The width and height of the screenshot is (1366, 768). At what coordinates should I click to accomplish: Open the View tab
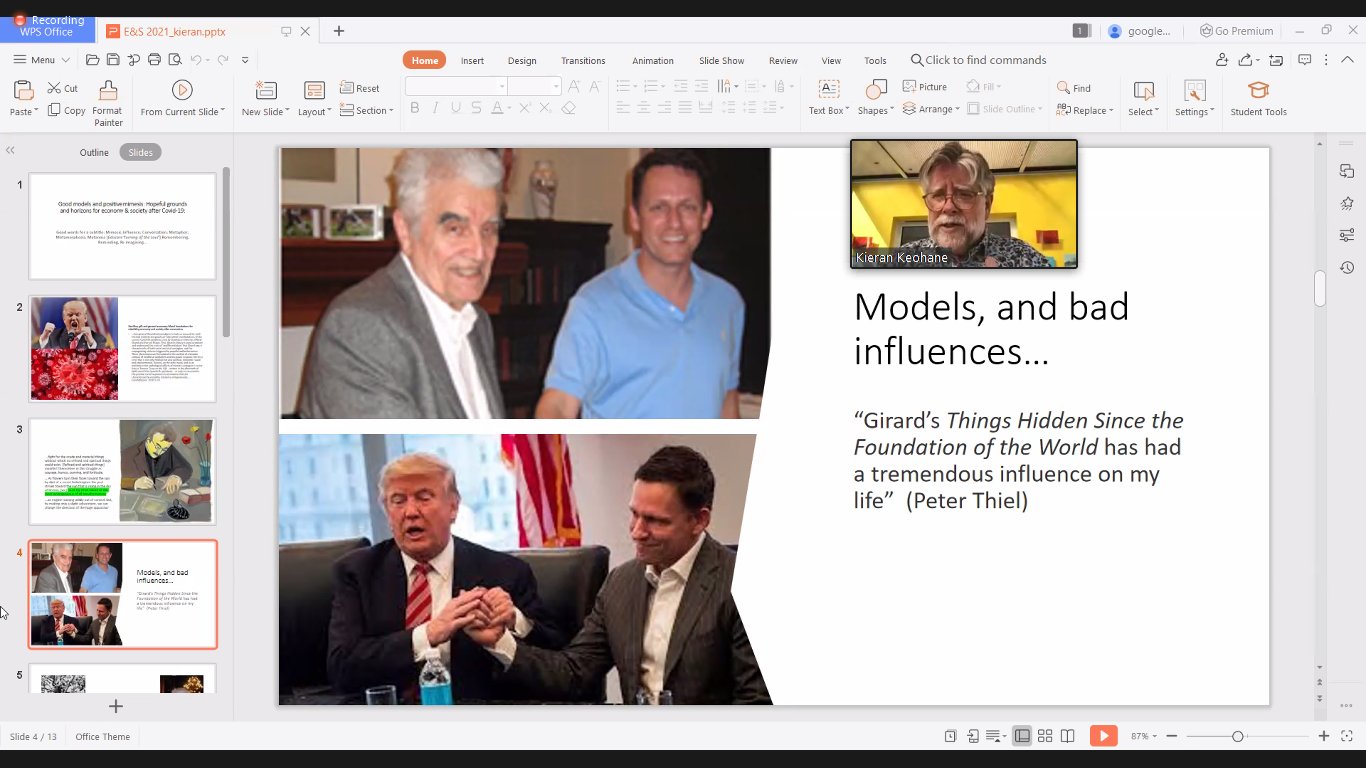pyautogui.click(x=831, y=61)
